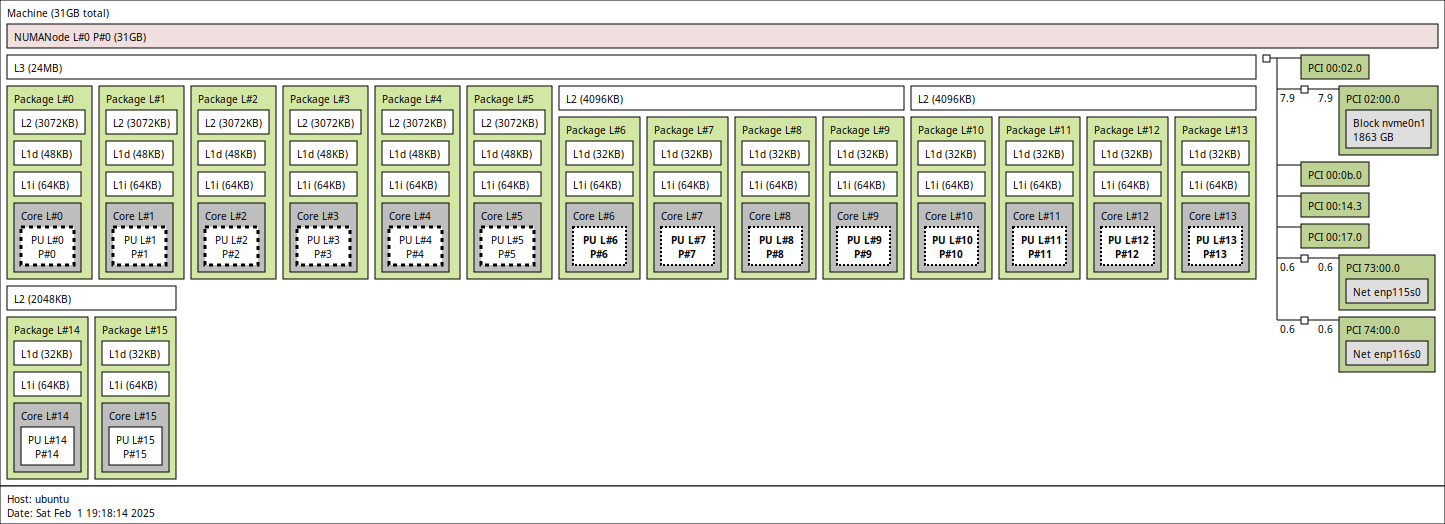Click the Core L#9 label
This screenshot has height=524, width=1445.
tap(857, 216)
